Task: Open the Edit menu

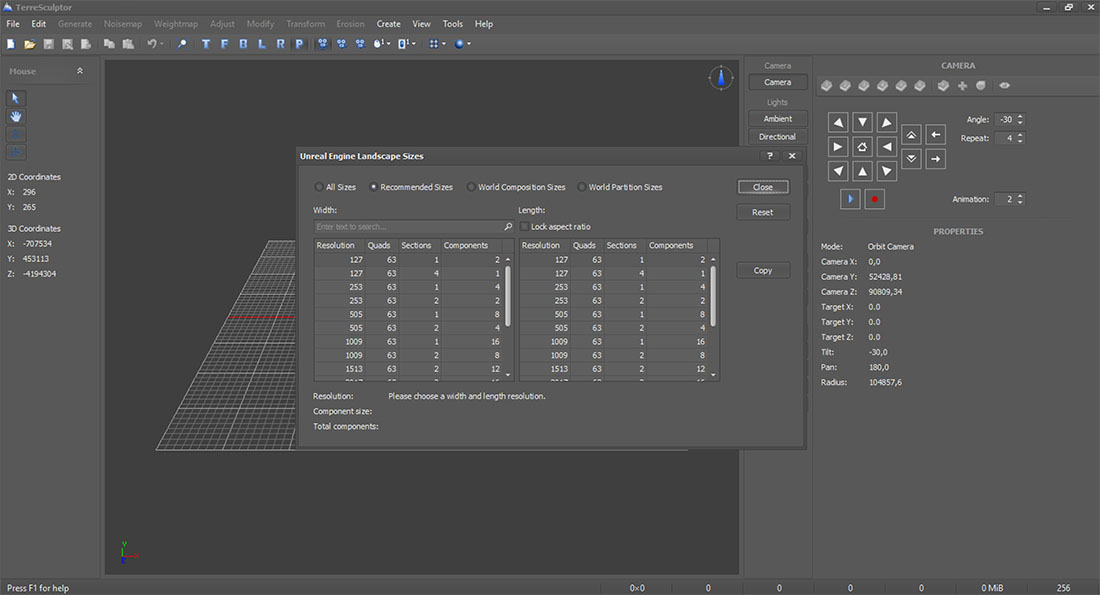Action: click(39, 24)
